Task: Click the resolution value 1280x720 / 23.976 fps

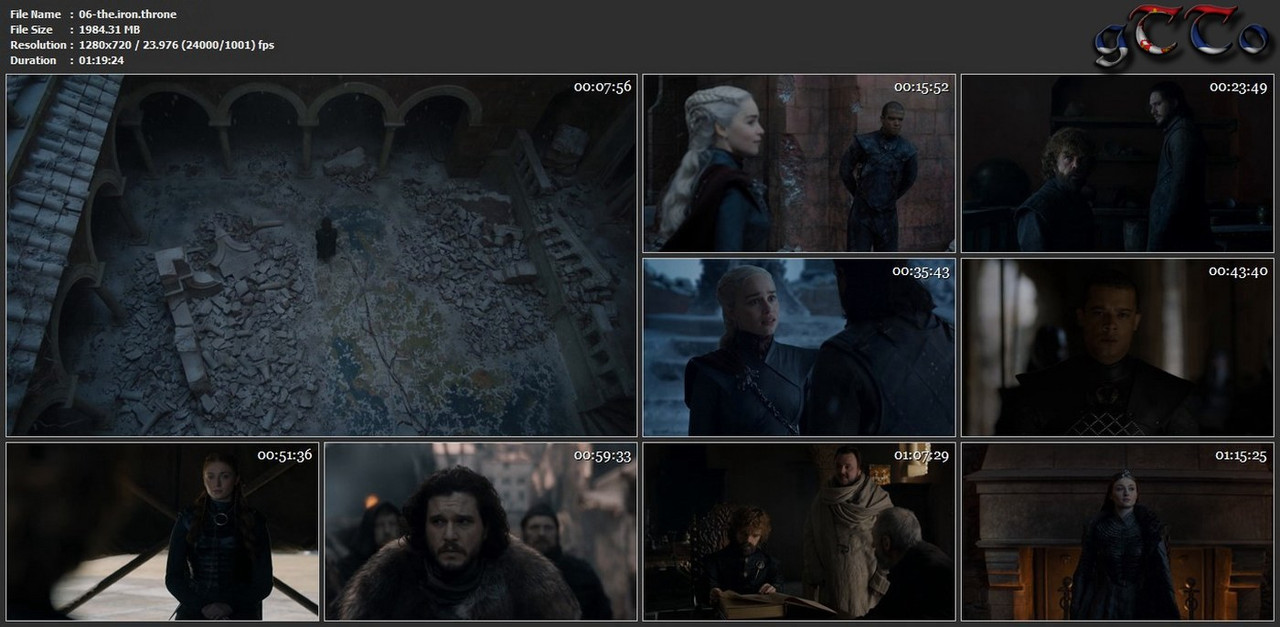Action: 176,45
